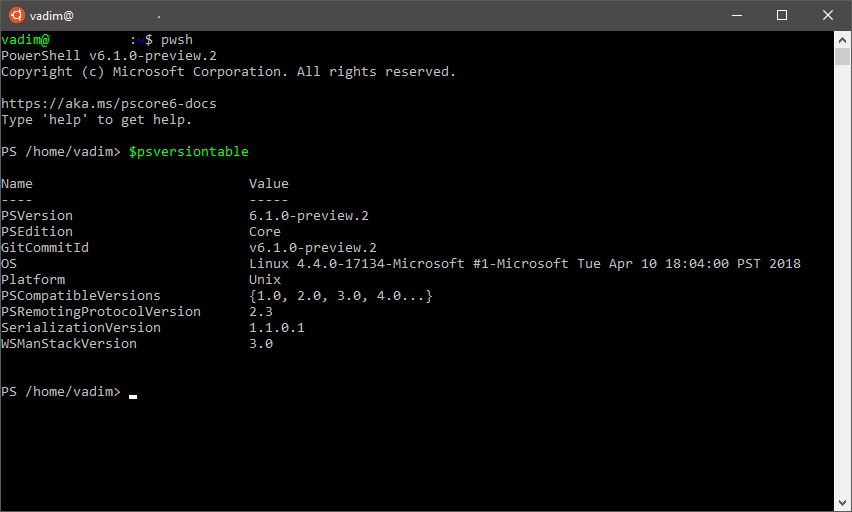The width and height of the screenshot is (852, 512).
Task: Click the PSCompatibleVersions value list
Action: 341,296
